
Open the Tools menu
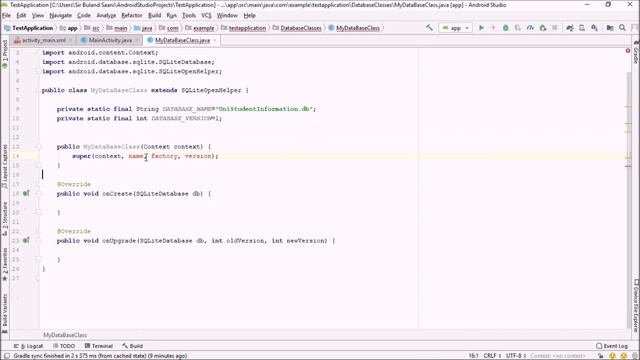tap(189, 16)
